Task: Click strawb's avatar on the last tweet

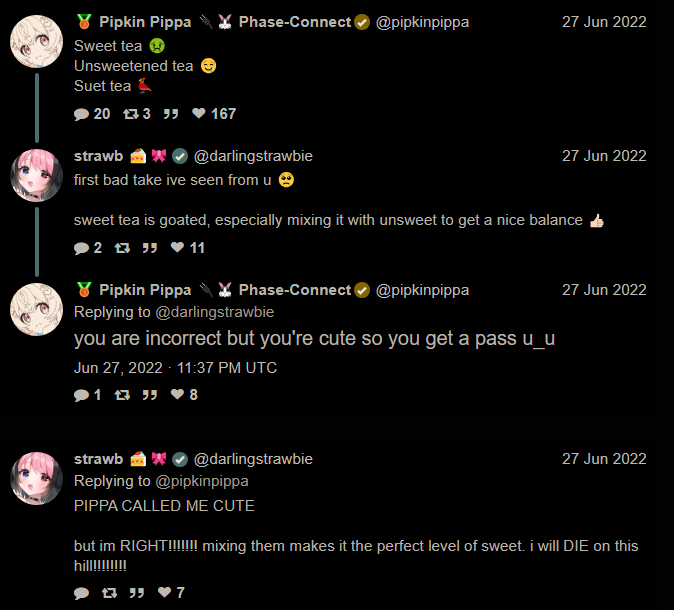Action: click(37, 478)
